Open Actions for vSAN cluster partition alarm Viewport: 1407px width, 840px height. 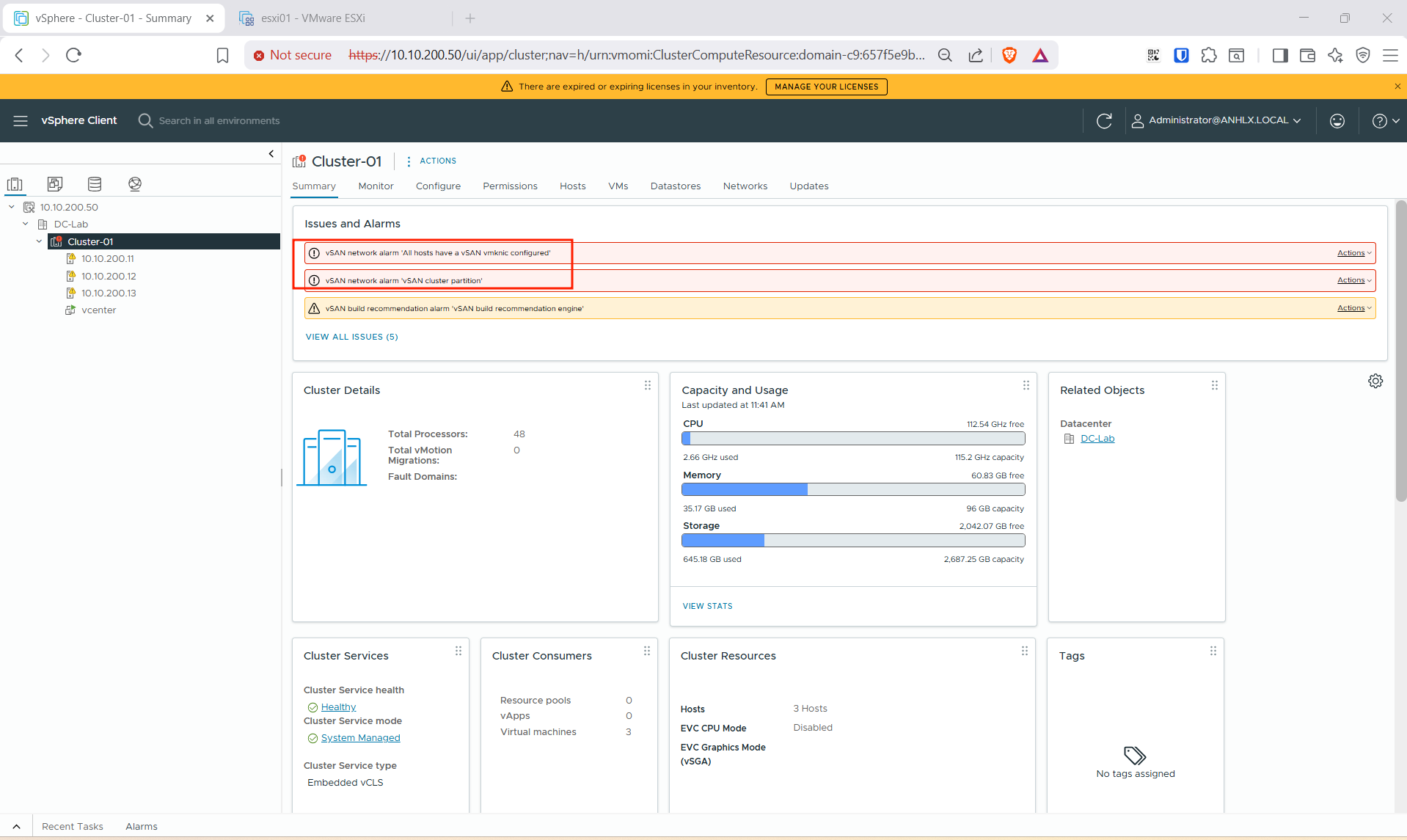pos(1353,280)
